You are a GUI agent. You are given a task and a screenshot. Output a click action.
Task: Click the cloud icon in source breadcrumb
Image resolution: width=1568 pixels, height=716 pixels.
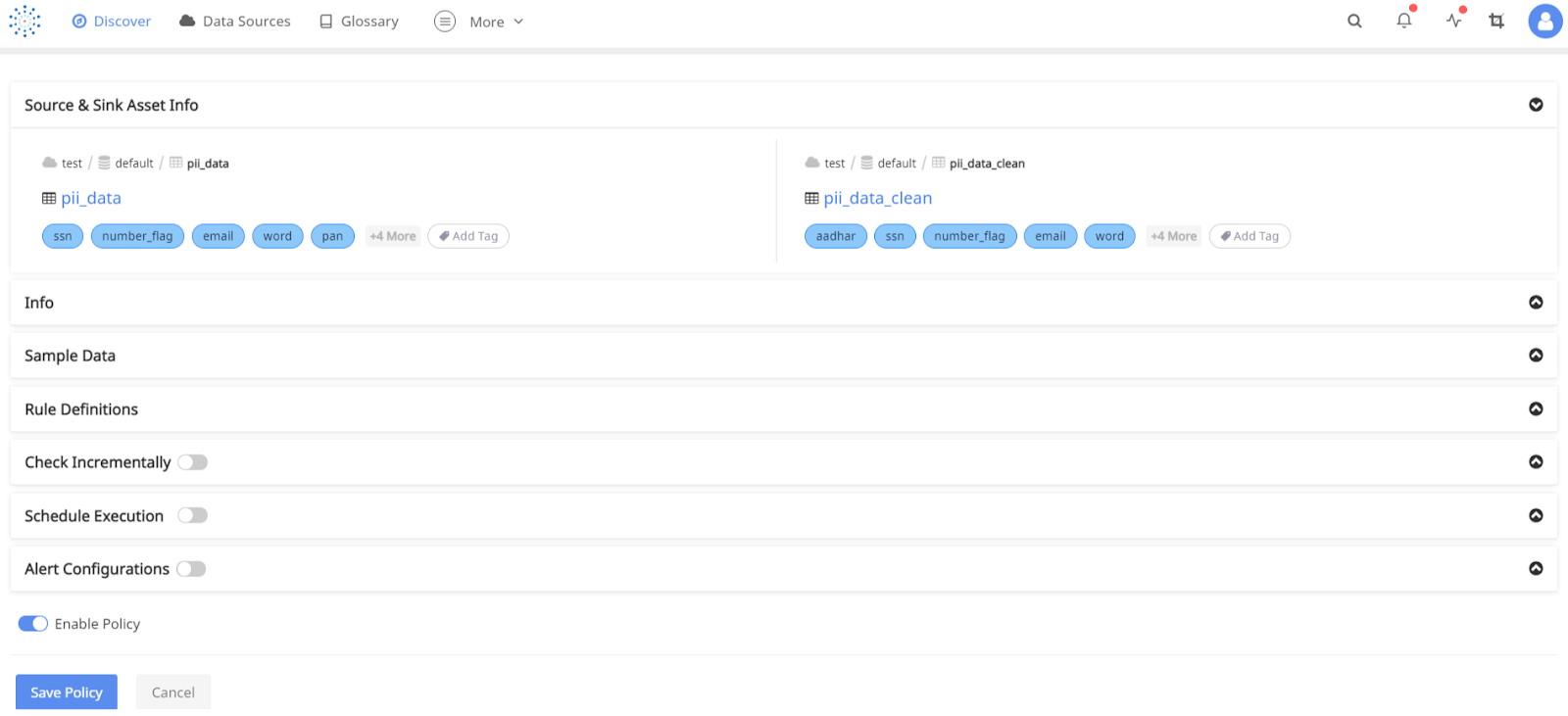[49, 163]
